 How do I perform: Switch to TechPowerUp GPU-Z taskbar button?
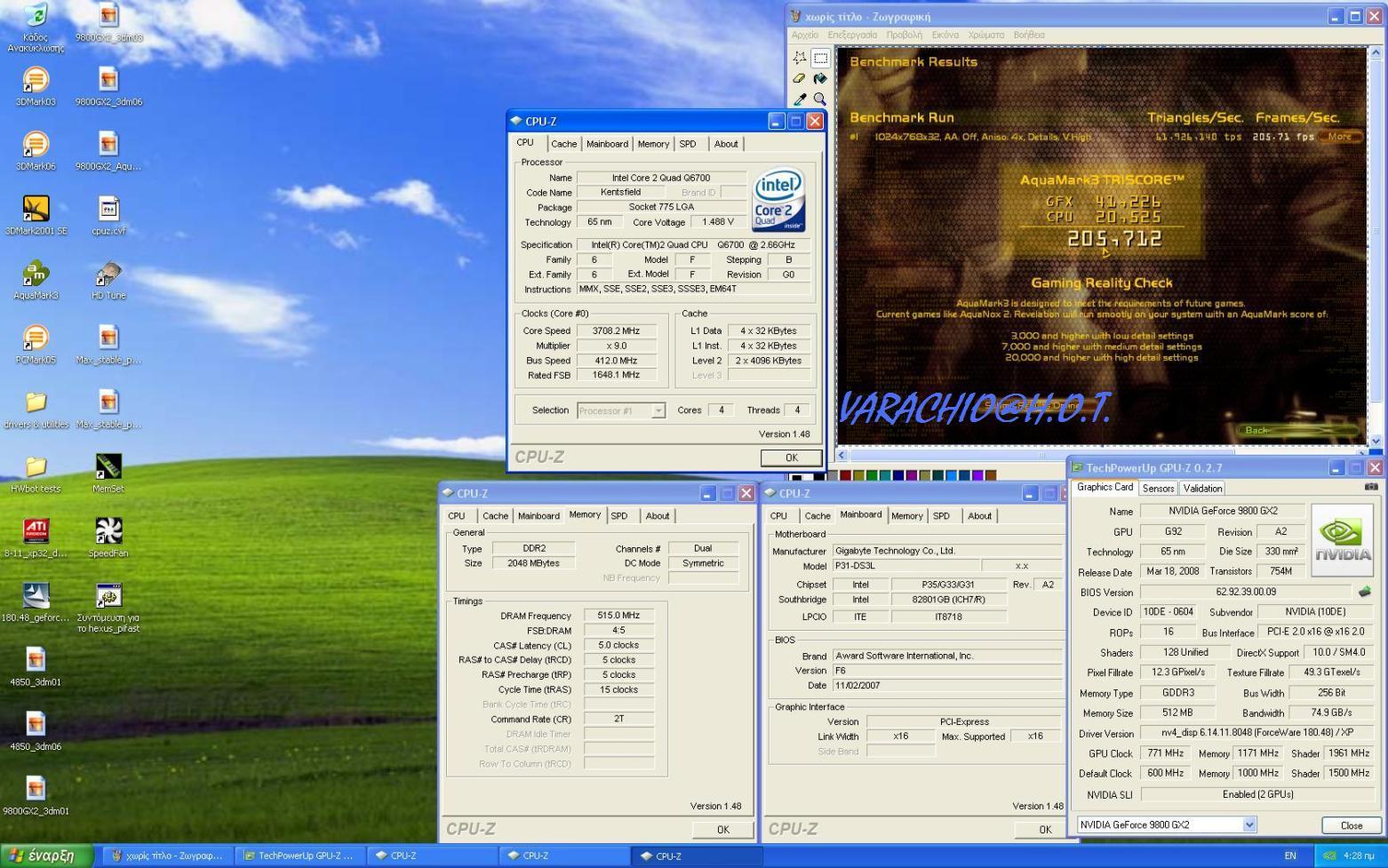click(300, 856)
